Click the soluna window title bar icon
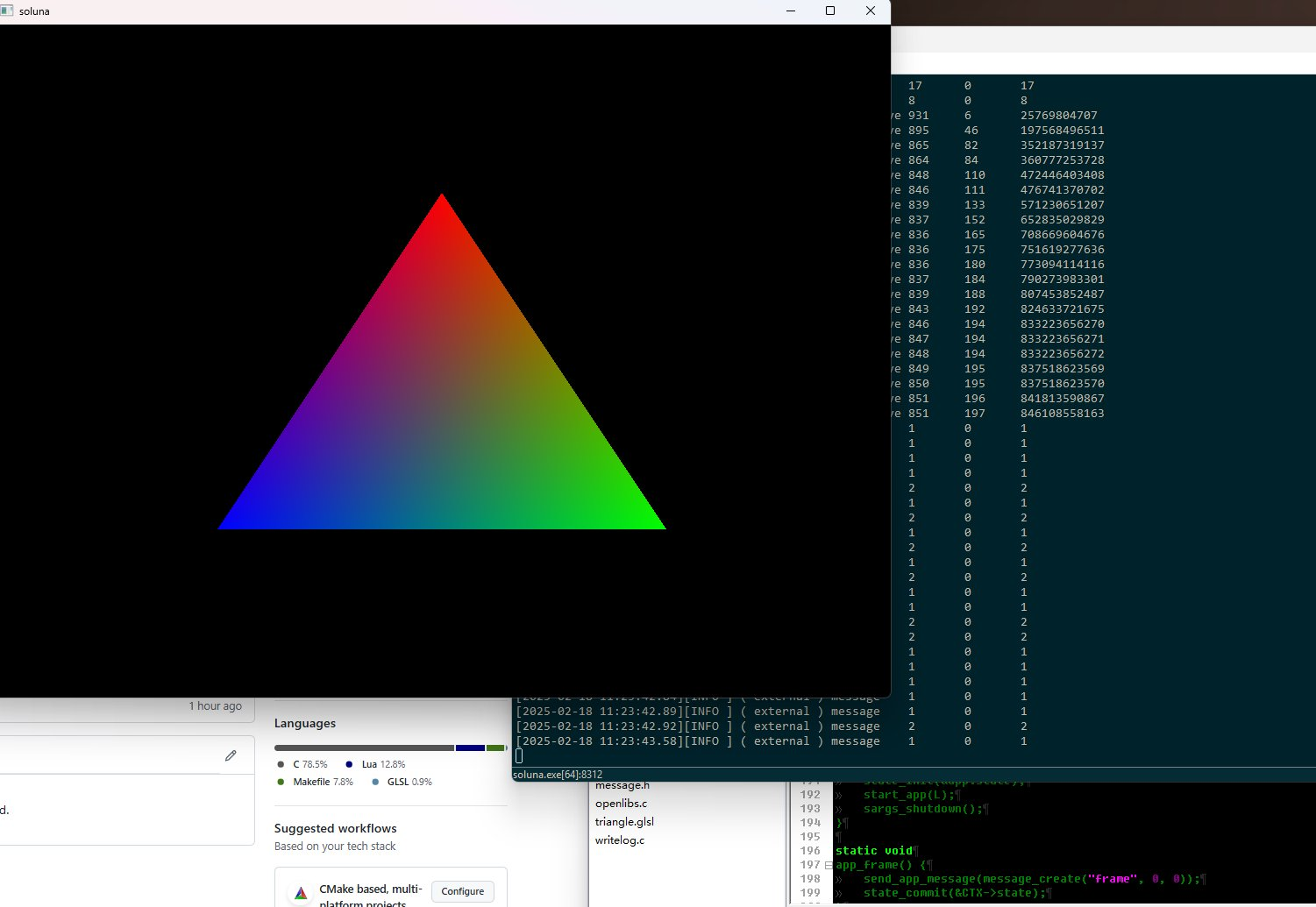This screenshot has height=907, width=1316. pyautogui.click(x=7, y=11)
